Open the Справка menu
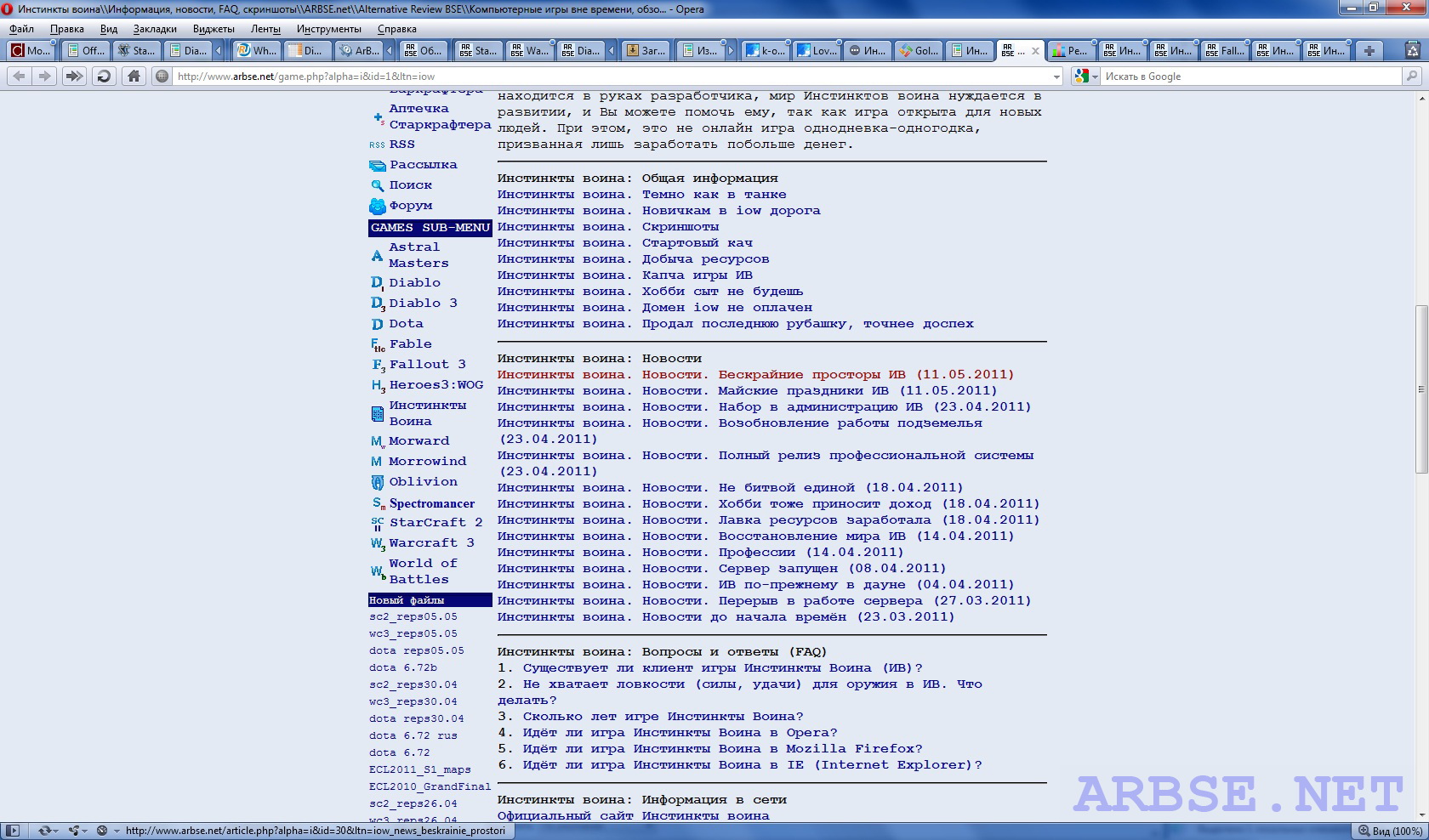The width and height of the screenshot is (1429, 840). (x=396, y=29)
